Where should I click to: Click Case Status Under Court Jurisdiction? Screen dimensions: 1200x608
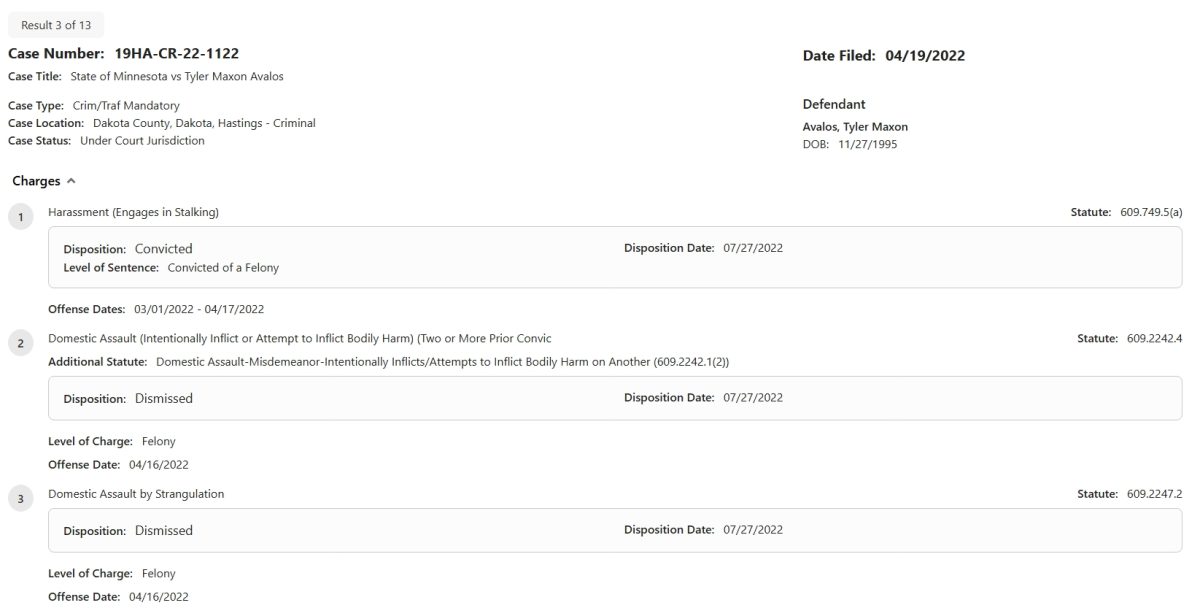142,141
